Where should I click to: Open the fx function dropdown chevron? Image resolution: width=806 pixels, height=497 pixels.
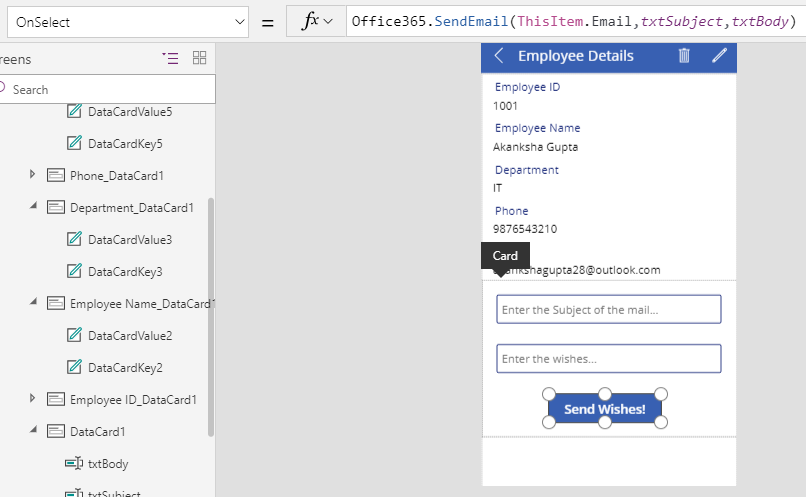pyautogui.click(x=327, y=21)
